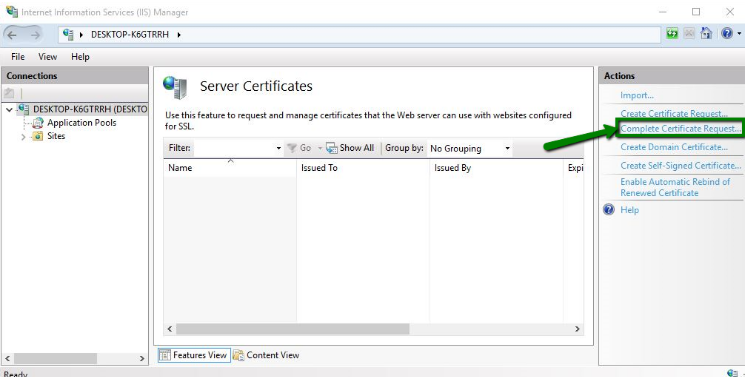Click Show All button
This screenshot has height=377, width=745.
point(350,148)
